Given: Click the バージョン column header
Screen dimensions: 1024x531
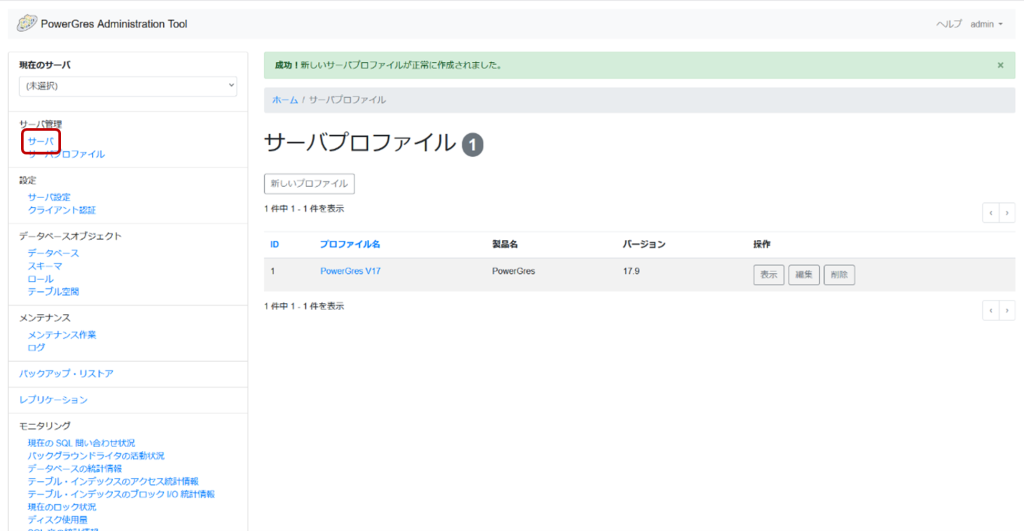Looking at the screenshot, I should coord(644,244).
